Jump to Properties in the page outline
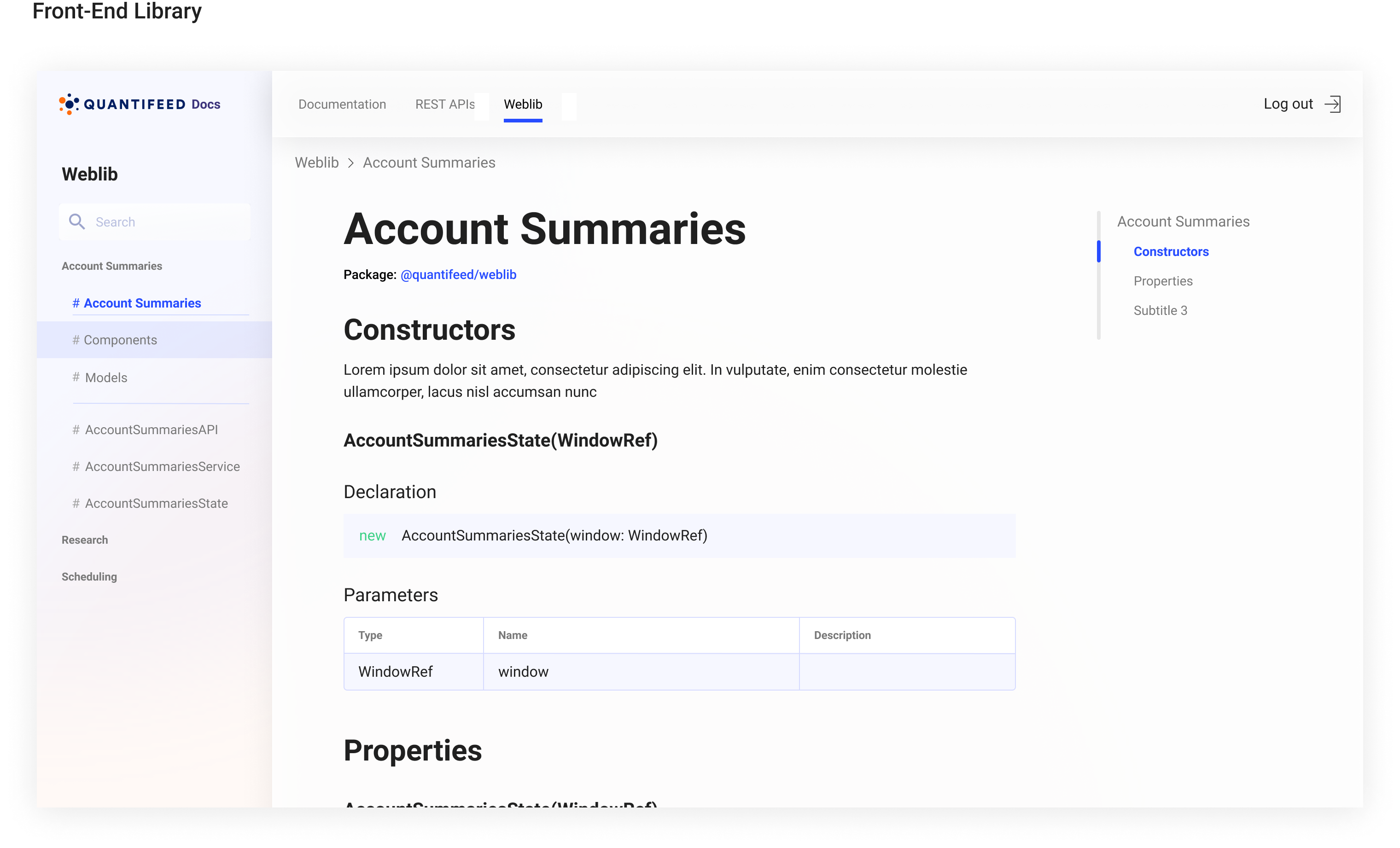Viewport: 1400px width, 848px height. (1162, 281)
